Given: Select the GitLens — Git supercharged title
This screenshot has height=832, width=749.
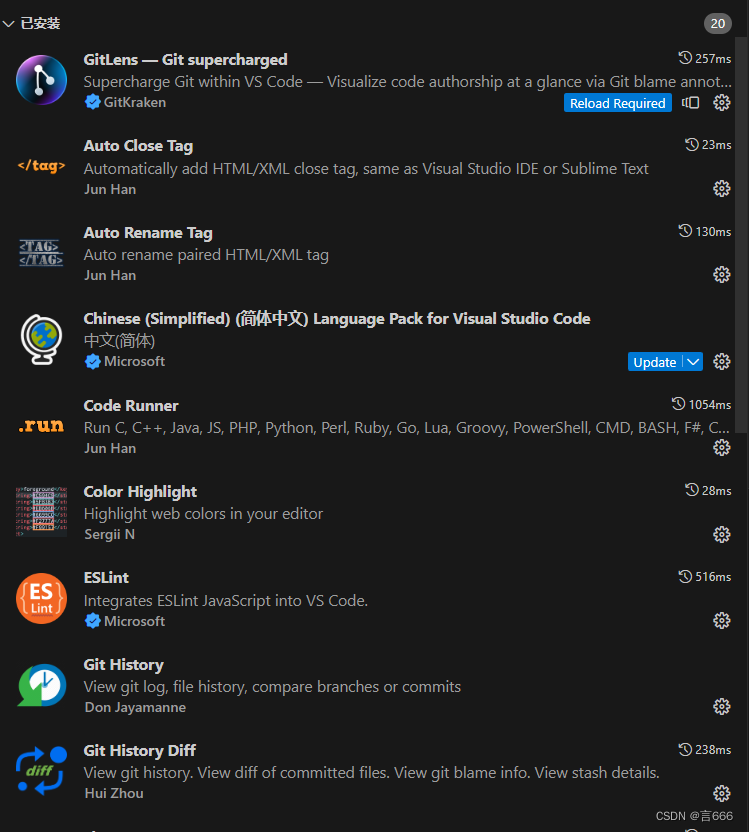Looking at the screenshot, I should pos(186,59).
